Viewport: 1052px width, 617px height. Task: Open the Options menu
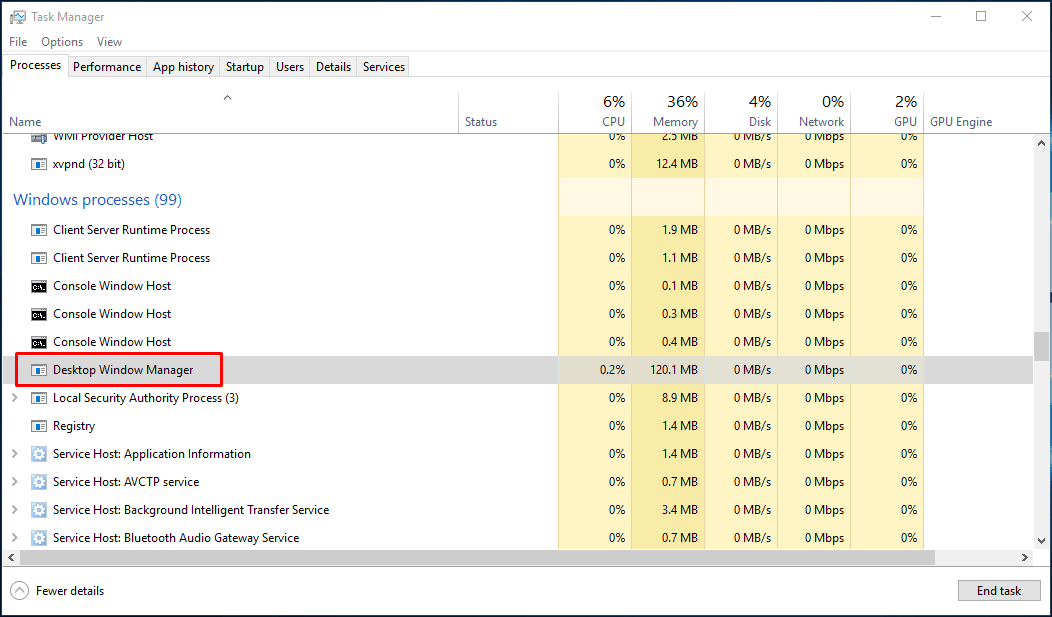point(62,42)
